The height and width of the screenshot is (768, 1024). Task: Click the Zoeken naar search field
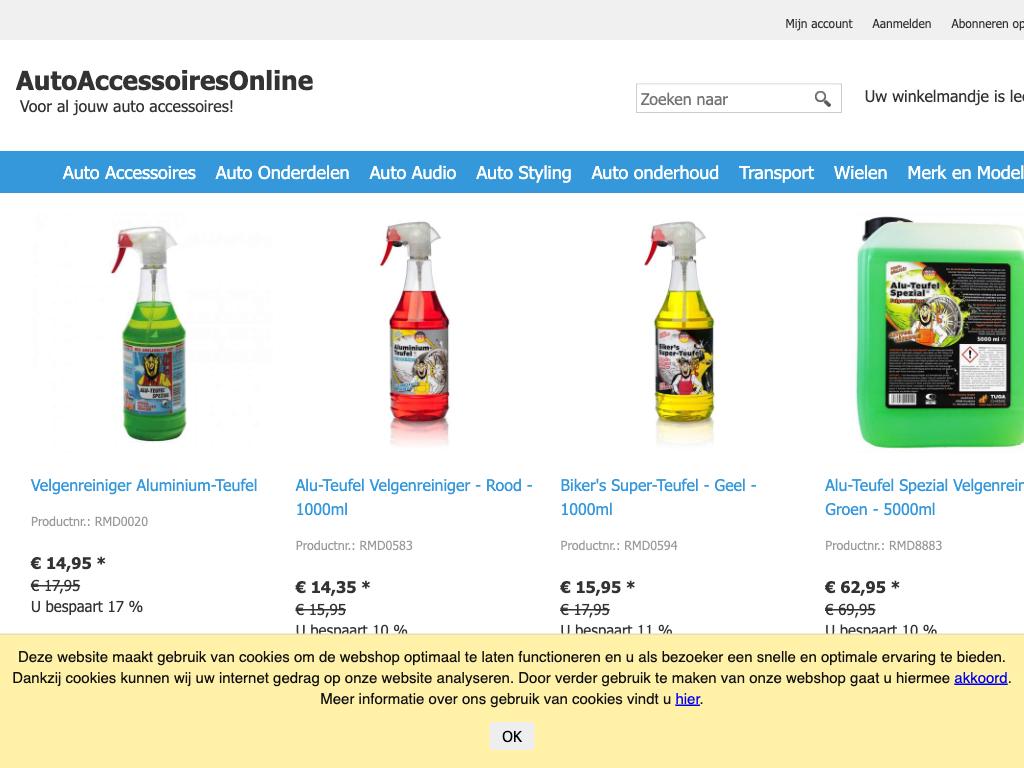[724, 99]
